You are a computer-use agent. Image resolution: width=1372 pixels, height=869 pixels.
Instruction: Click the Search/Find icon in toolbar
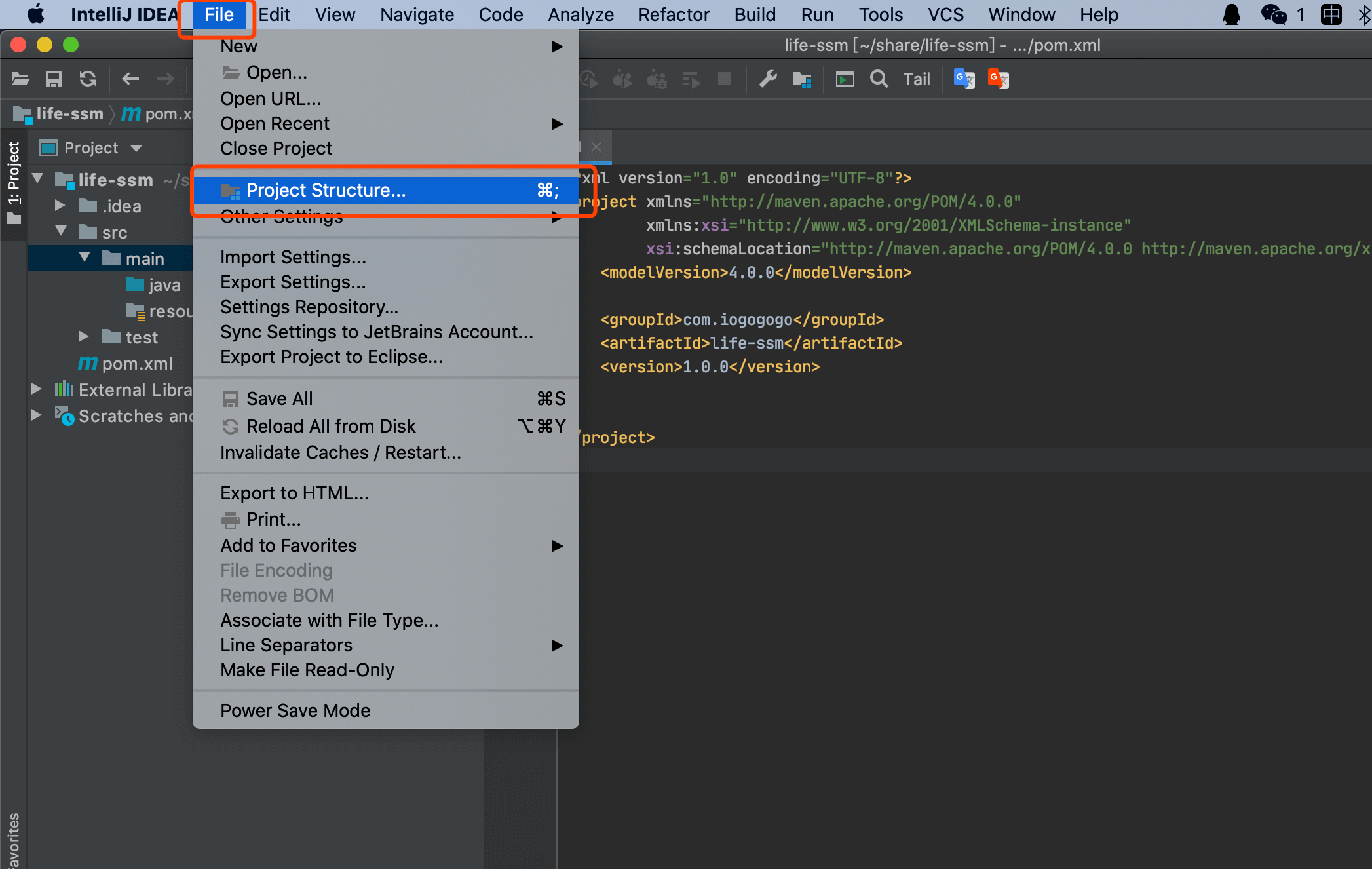coord(877,78)
